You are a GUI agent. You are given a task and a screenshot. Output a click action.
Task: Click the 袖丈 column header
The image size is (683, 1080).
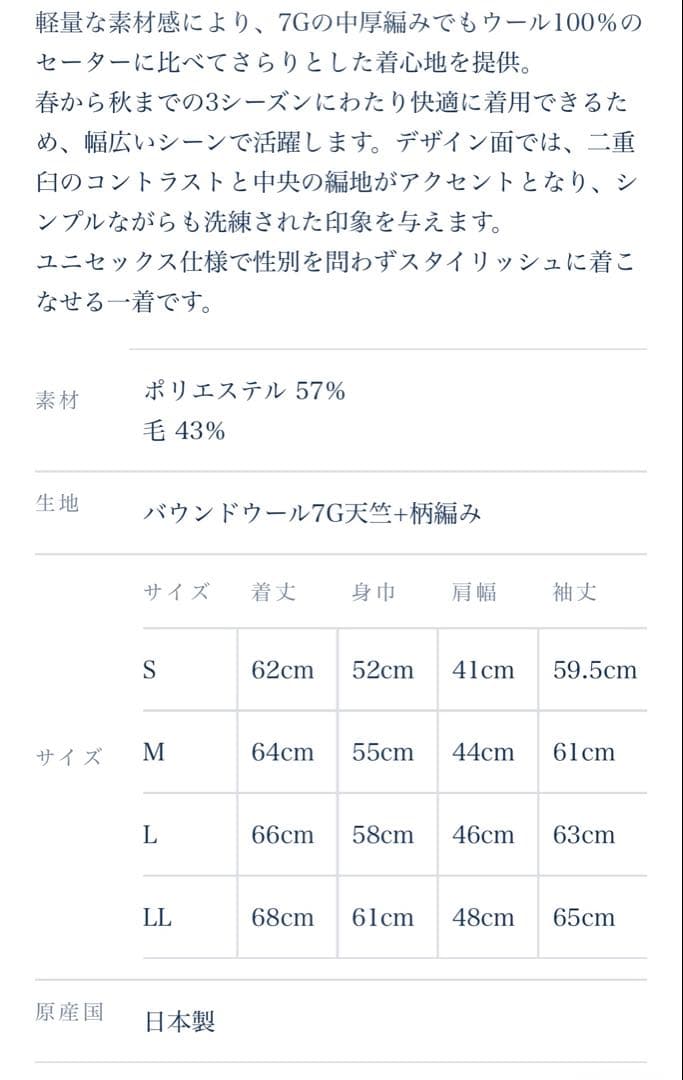(574, 592)
